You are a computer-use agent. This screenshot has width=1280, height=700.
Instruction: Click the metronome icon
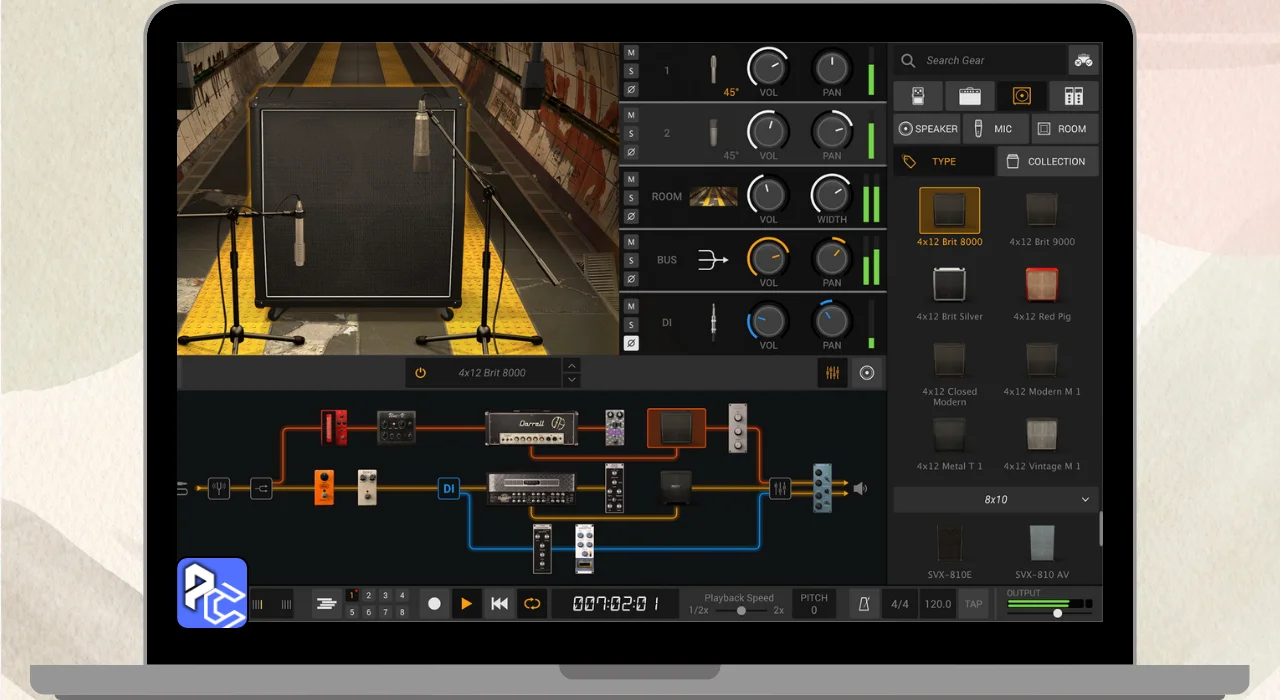pyautogui.click(x=860, y=604)
